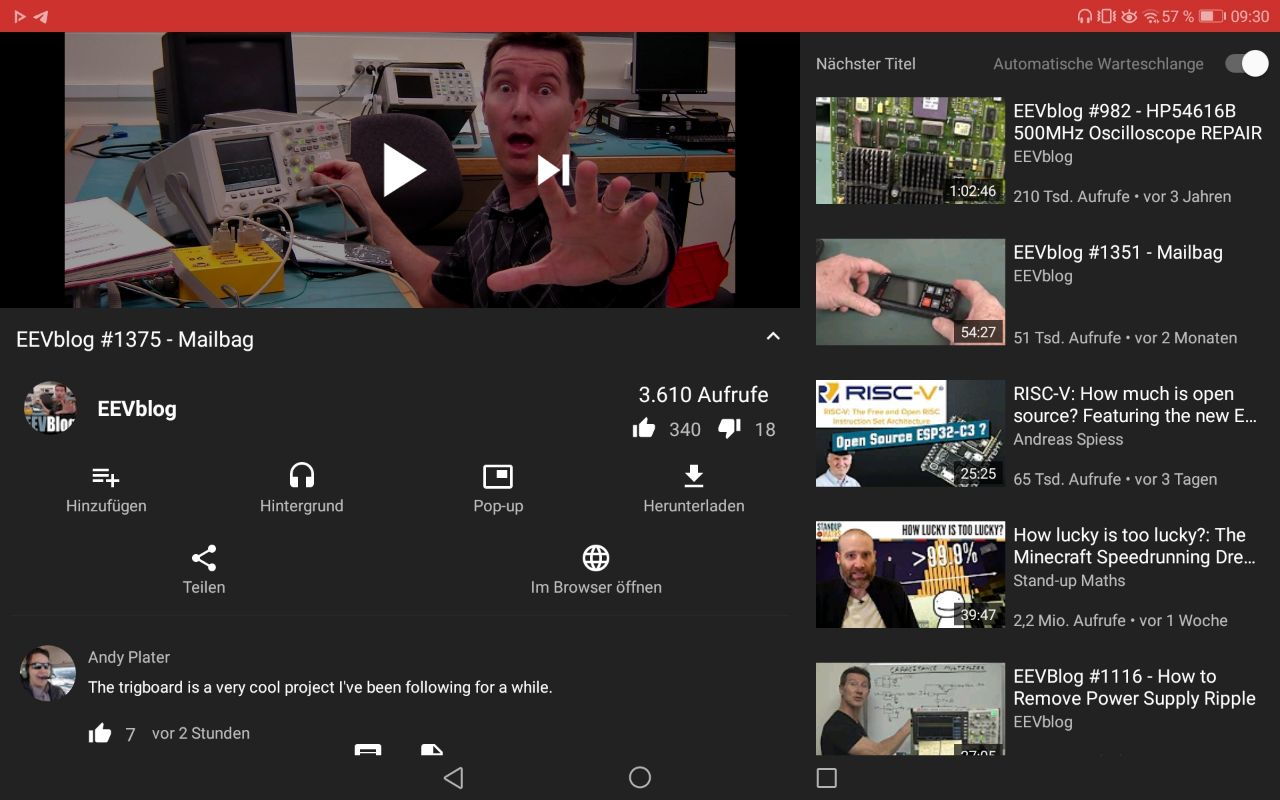Like the video with thumbs up

(x=644, y=429)
